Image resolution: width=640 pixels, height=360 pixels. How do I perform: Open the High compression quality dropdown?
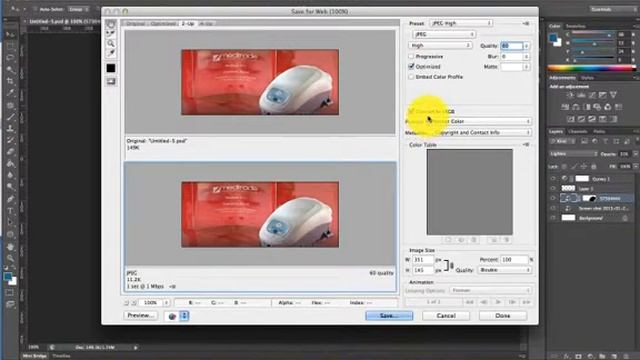point(440,45)
